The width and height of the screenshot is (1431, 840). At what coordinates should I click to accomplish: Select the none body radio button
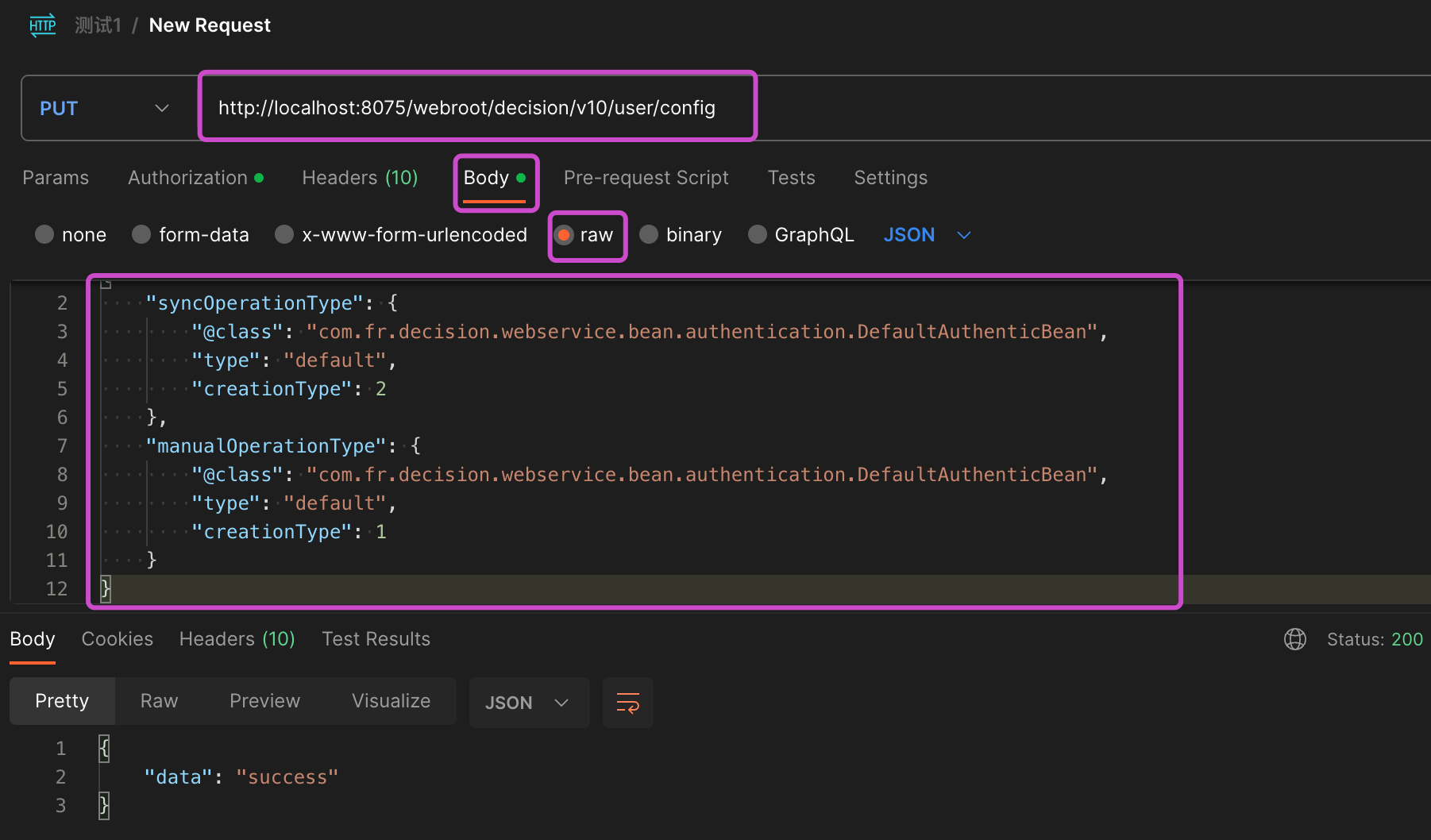(x=45, y=235)
